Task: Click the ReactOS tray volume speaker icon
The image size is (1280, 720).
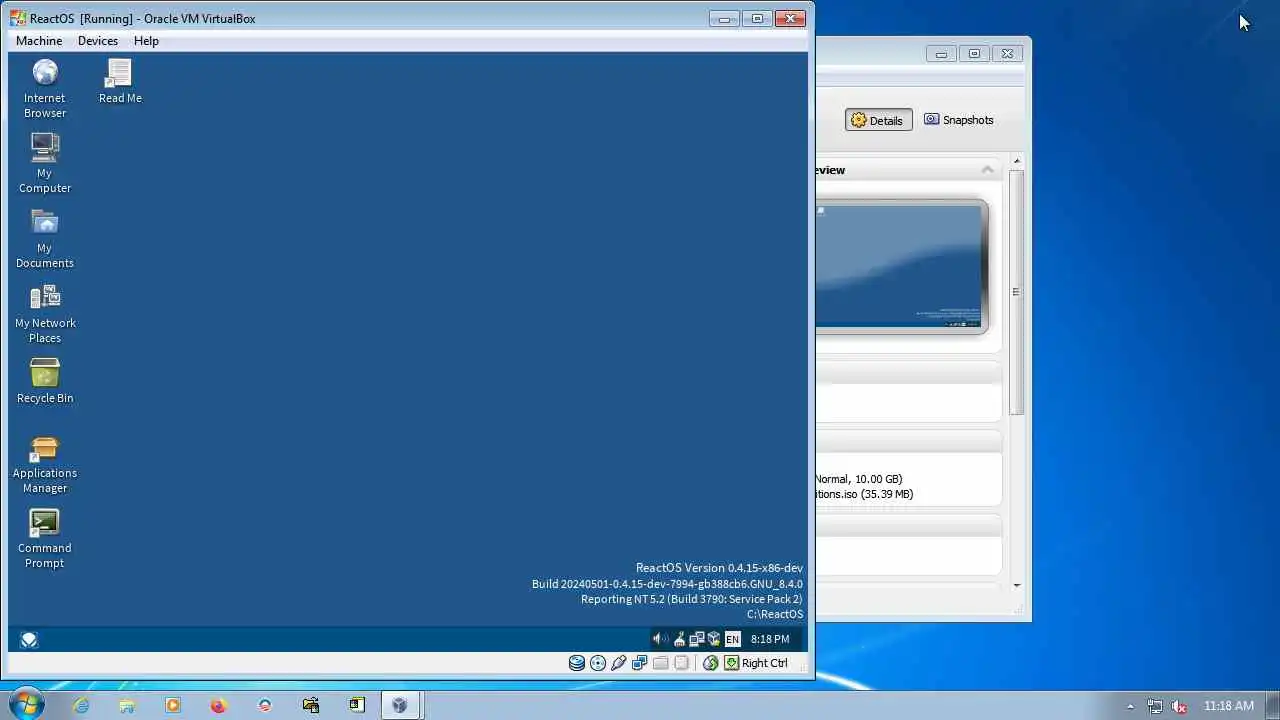Action: (660, 639)
